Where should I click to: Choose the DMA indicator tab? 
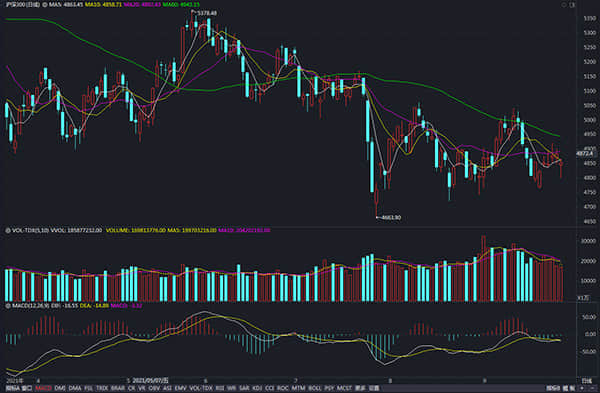[75, 388]
